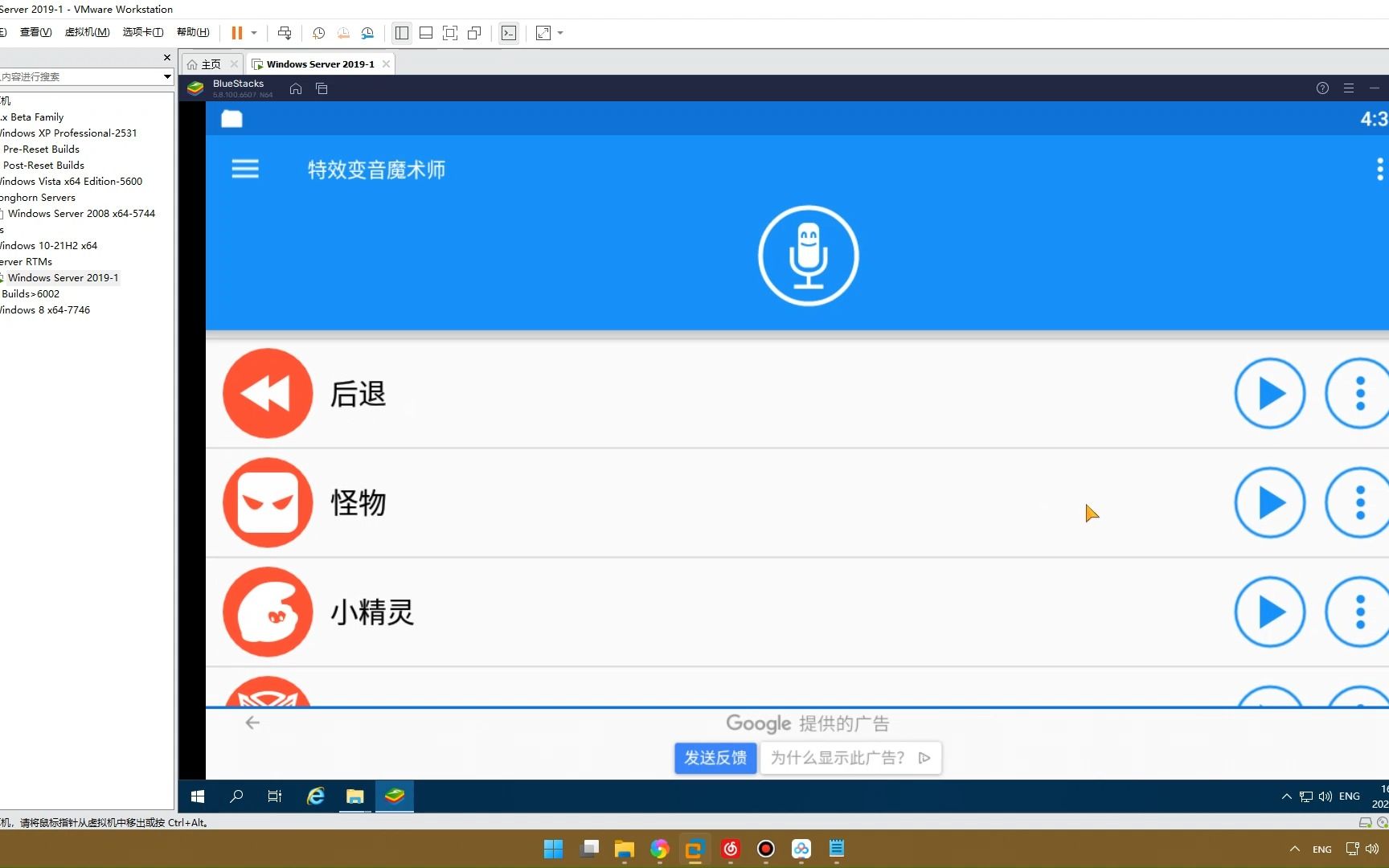Screen dimensions: 1389x868
Task: Open more options for 后退 effect
Action: (x=1358, y=394)
